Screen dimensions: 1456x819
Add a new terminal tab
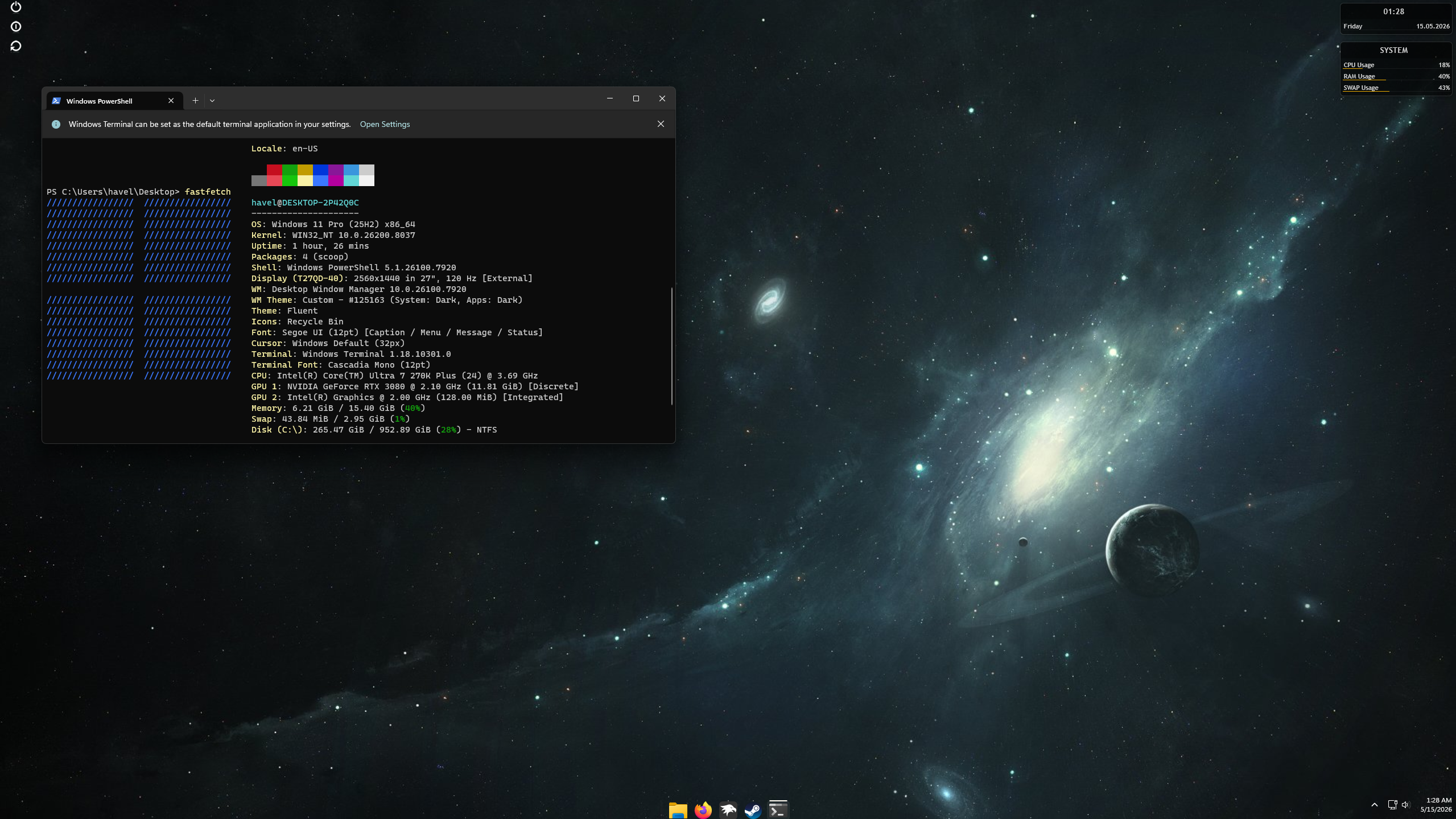(195, 101)
